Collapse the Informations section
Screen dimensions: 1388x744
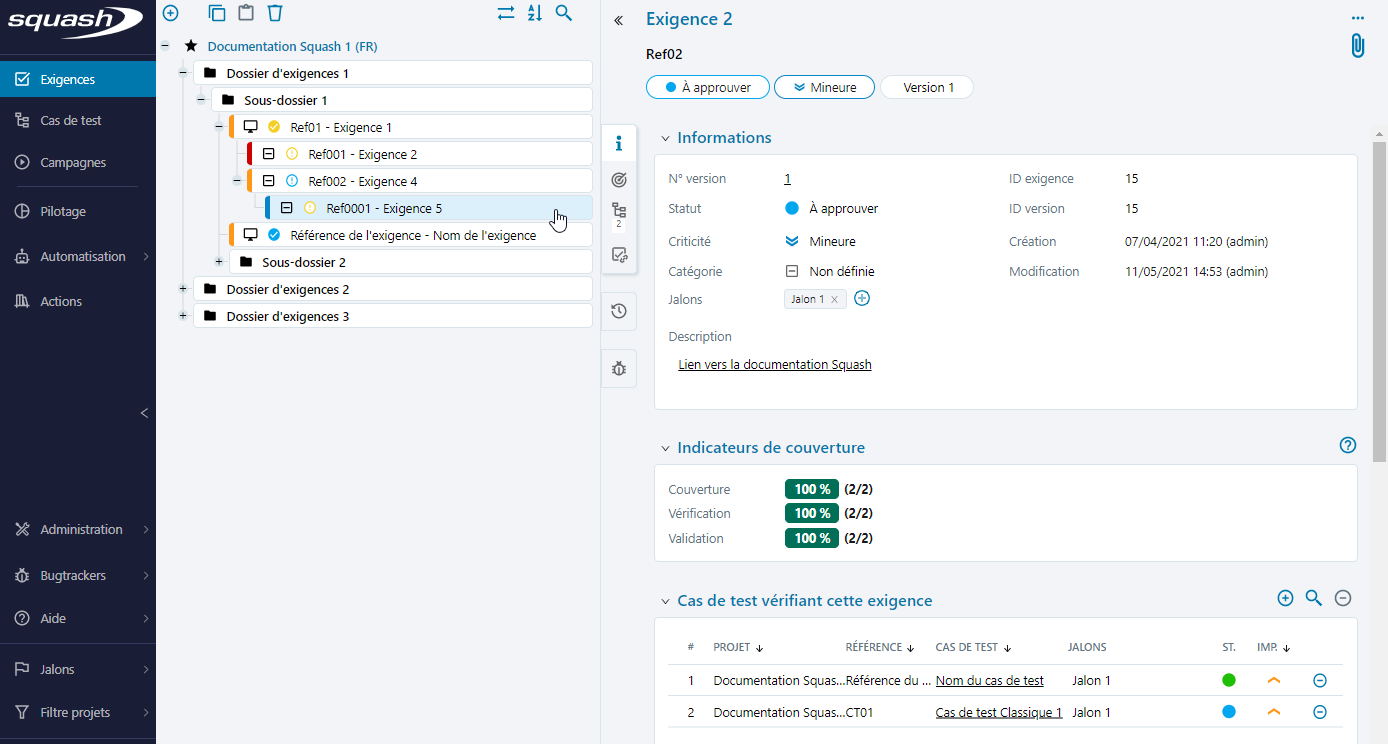[665, 139]
